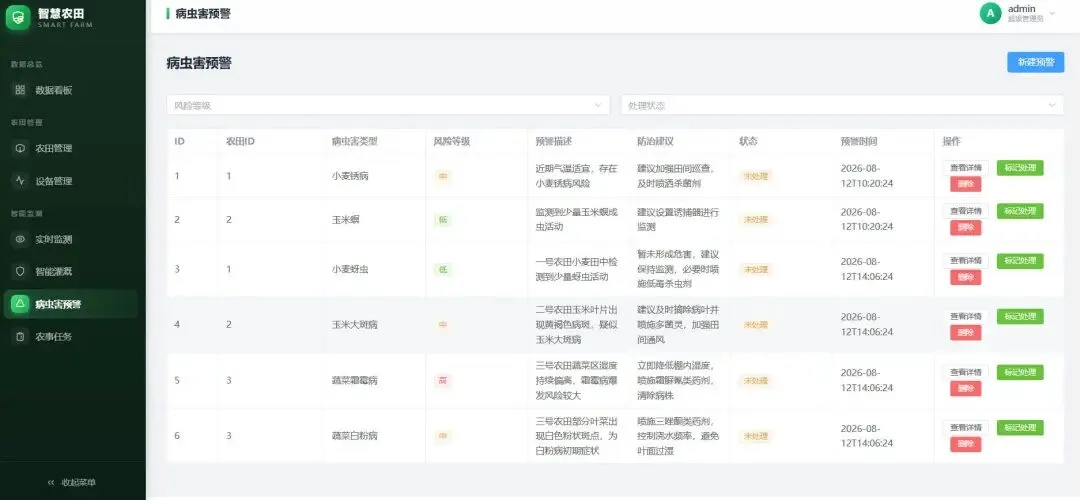Delete the 玉米螟 alert row
This screenshot has width=1080, height=500.
966,227
